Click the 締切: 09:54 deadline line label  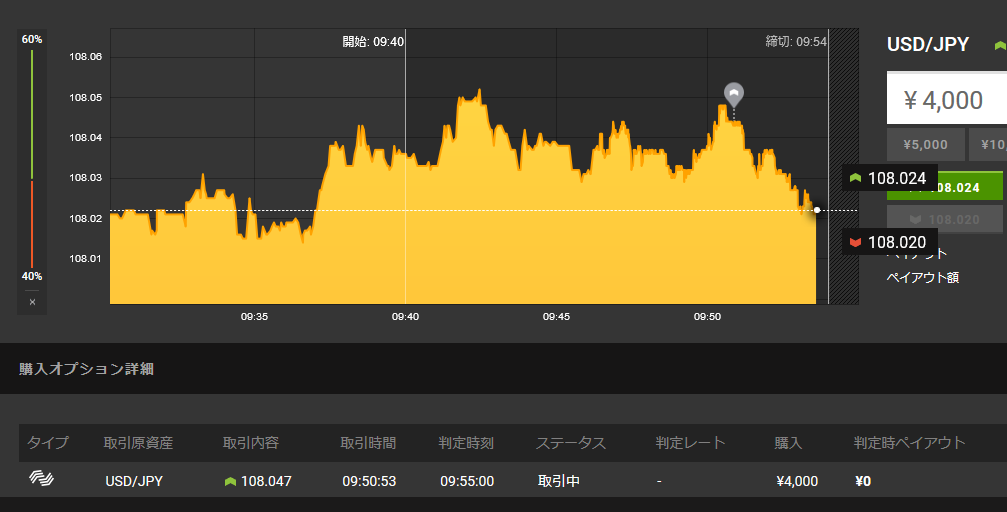click(796, 42)
